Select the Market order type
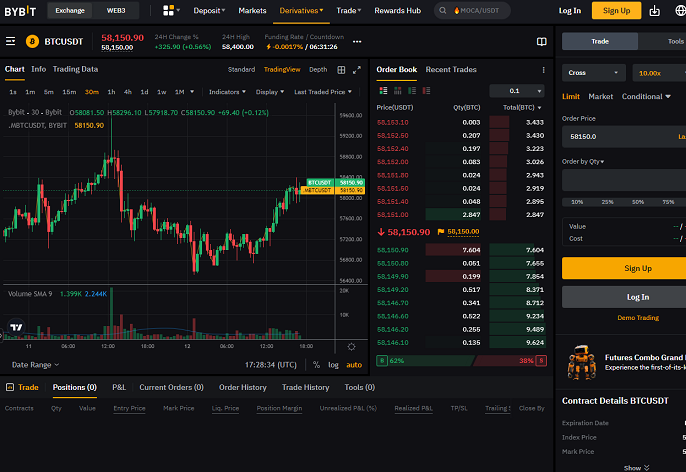Screen dimensions: 686x472 (x=600, y=97)
